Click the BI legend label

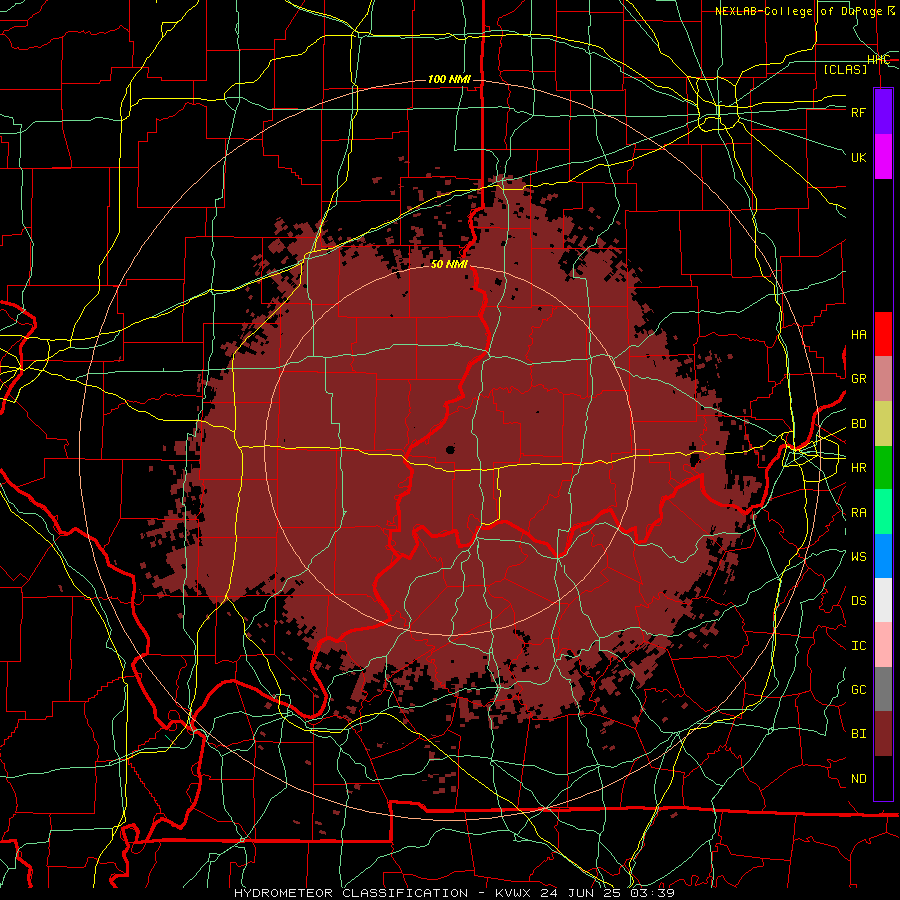point(859,734)
